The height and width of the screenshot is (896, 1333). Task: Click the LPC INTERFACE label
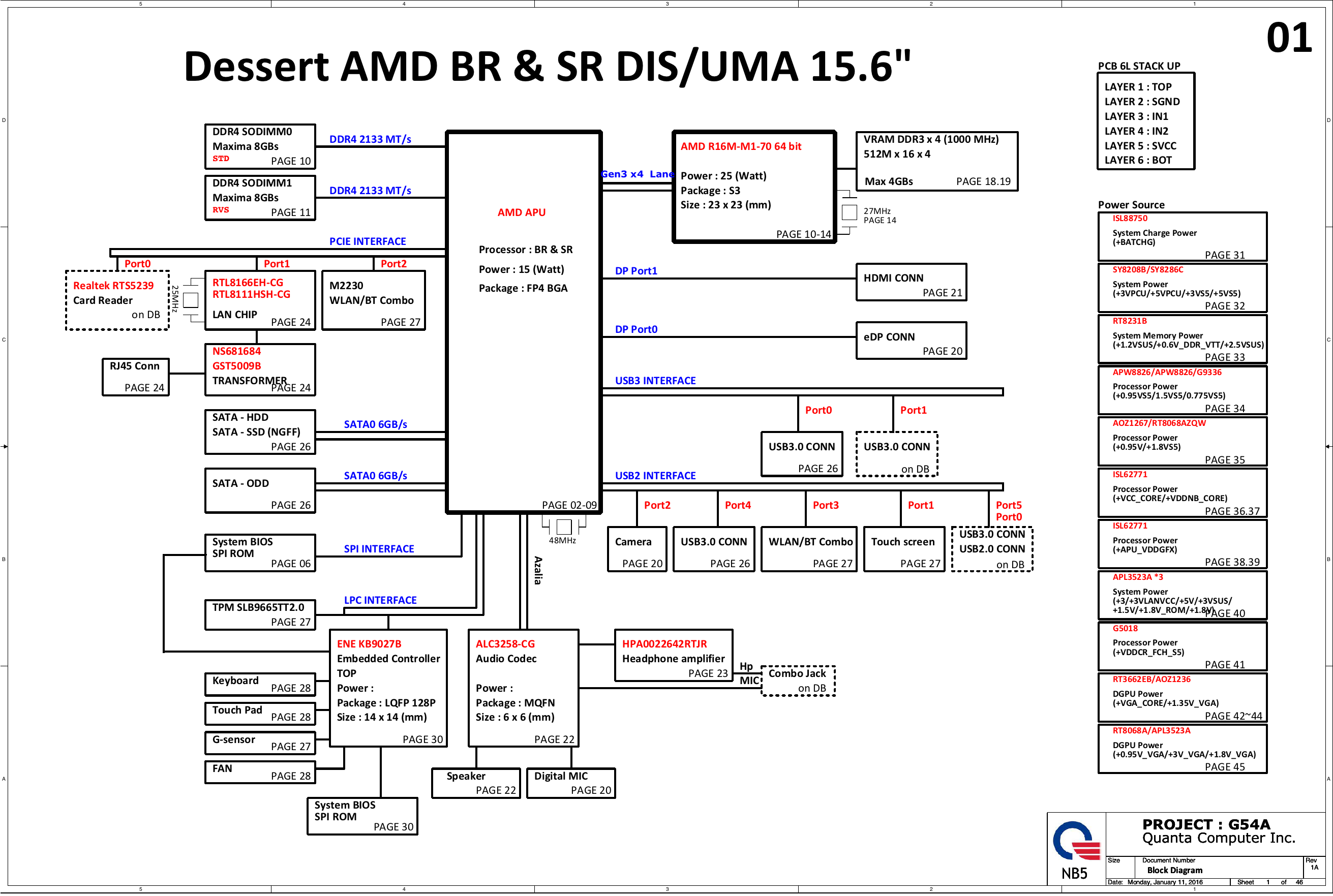pos(380,601)
